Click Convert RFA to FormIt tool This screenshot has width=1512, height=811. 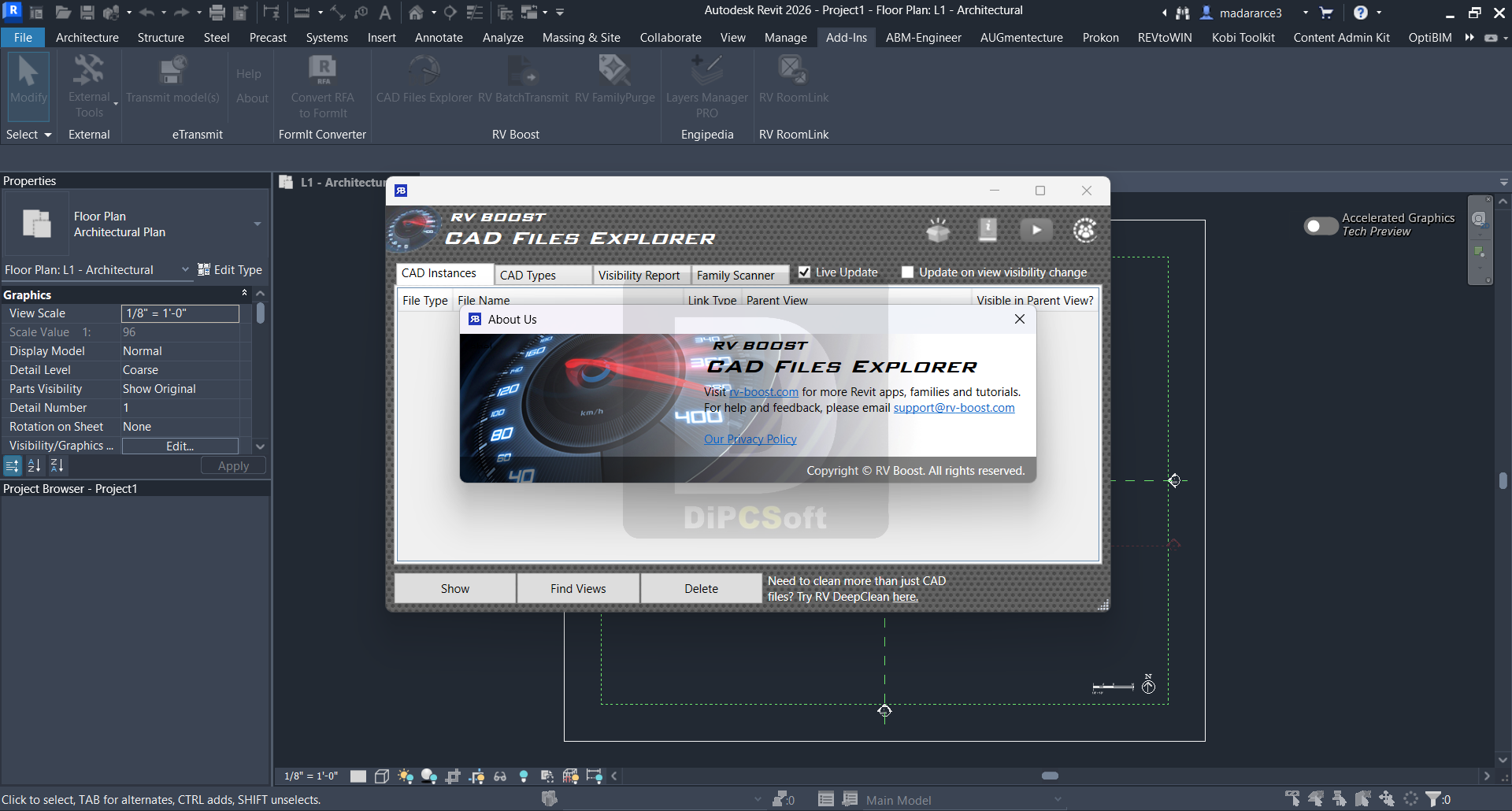click(x=323, y=87)
